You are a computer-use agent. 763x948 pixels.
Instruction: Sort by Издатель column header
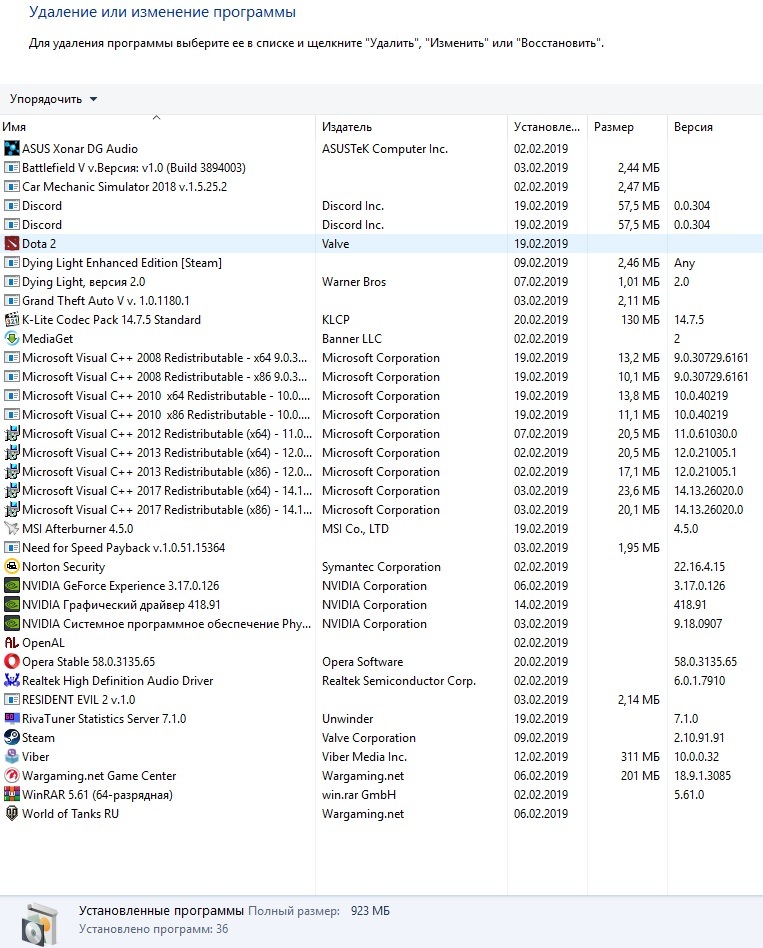tap(346, 127)
